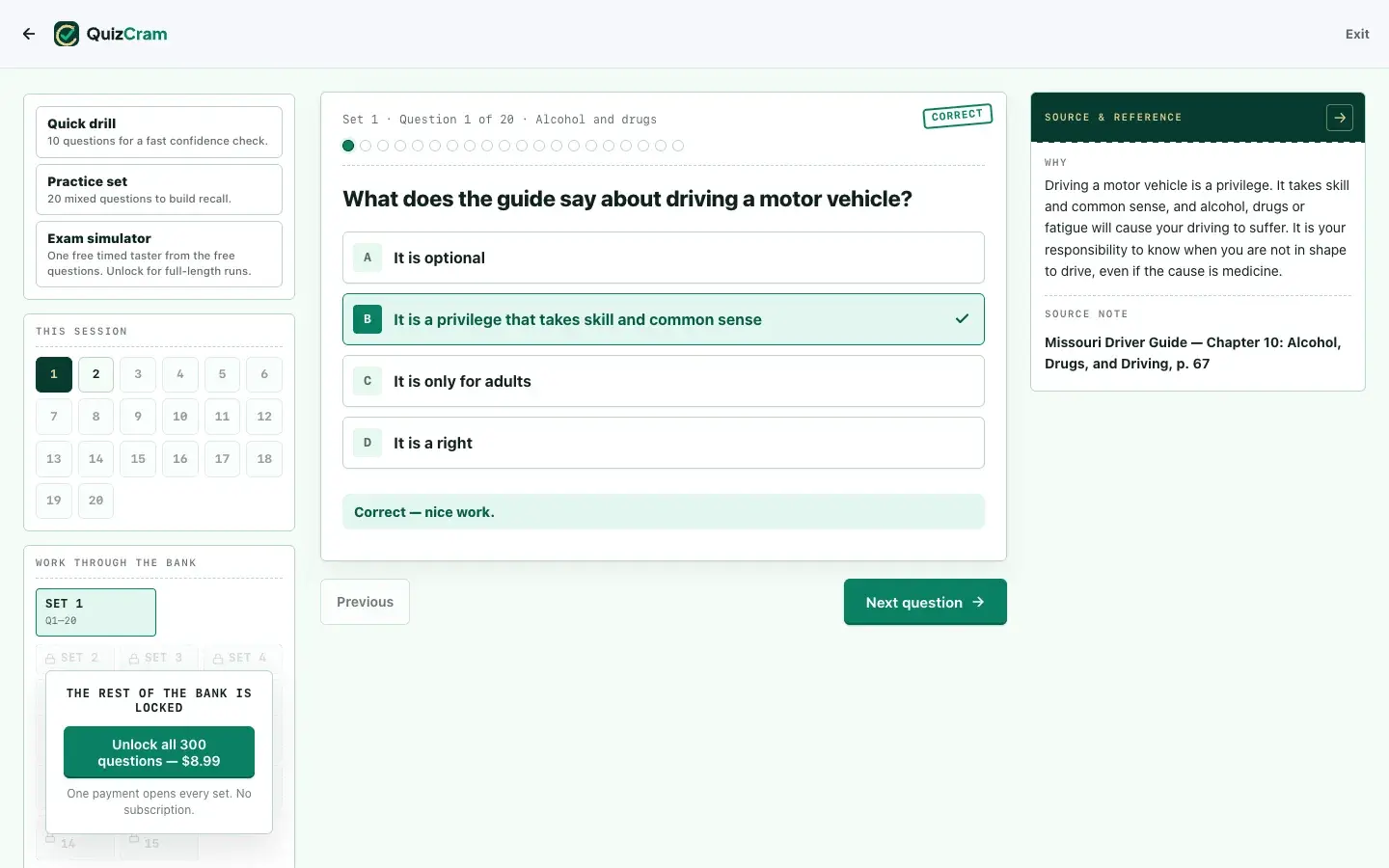The image size is (1389, 868).
Task: Click the 'THIS SESSION' label
Action: [82, 332]
